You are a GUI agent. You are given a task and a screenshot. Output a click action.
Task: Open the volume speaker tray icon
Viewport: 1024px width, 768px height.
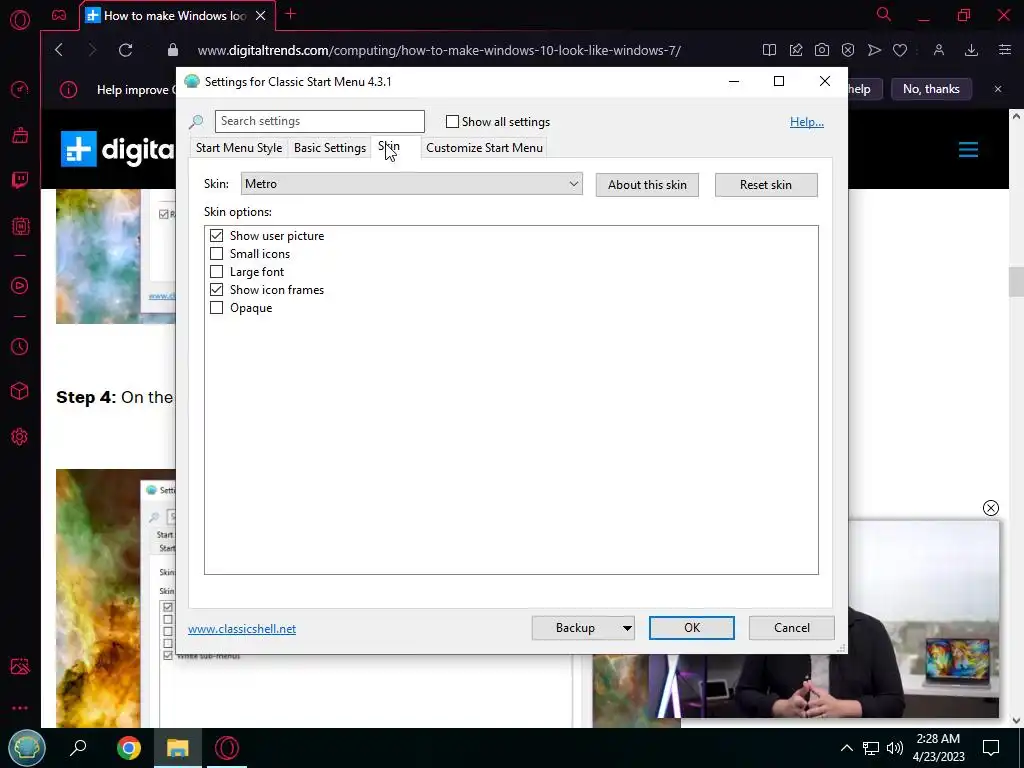point(894,748)
